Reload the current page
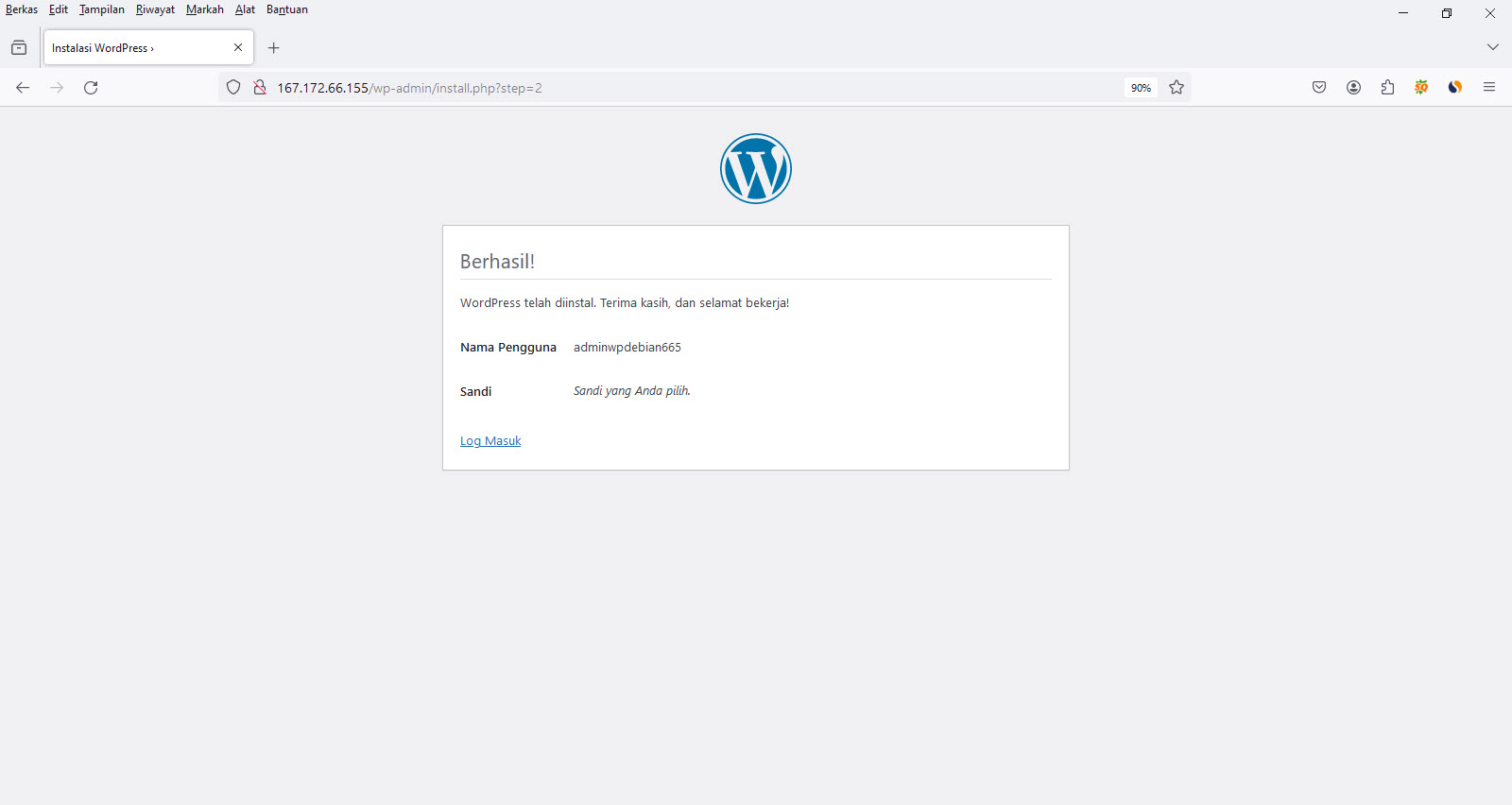 (91, 88)
